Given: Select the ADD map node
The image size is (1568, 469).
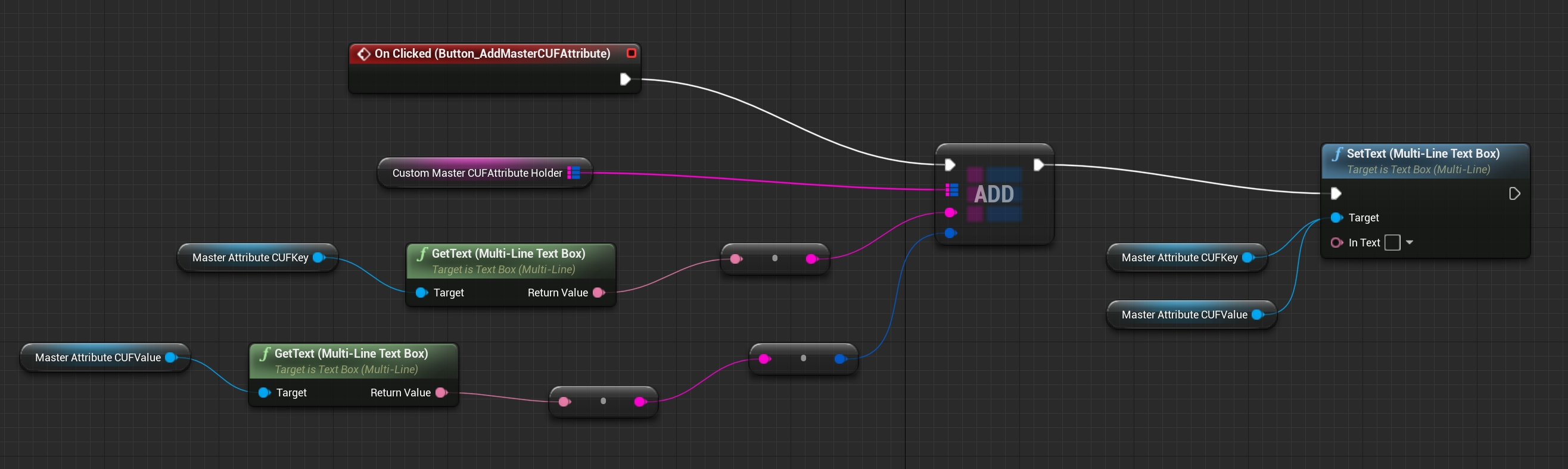Looking at the screenshot, I should (x=994, y=194).
